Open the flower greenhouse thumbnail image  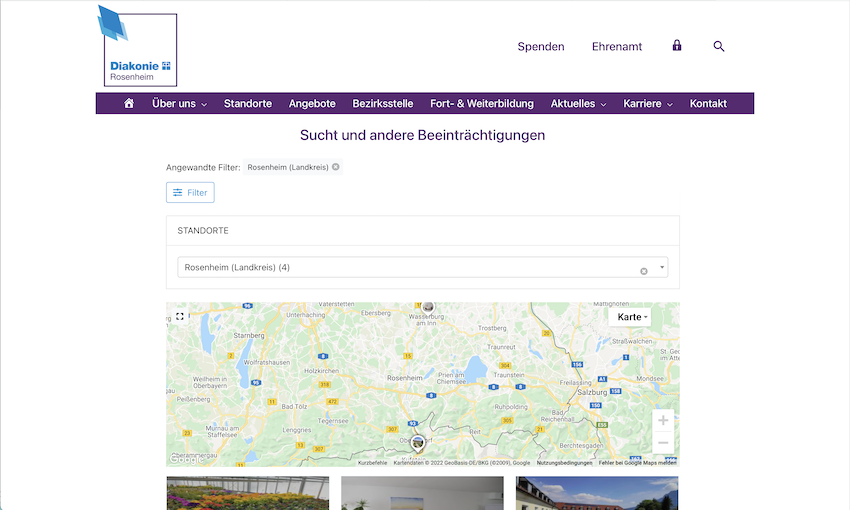tap(247, 493)
